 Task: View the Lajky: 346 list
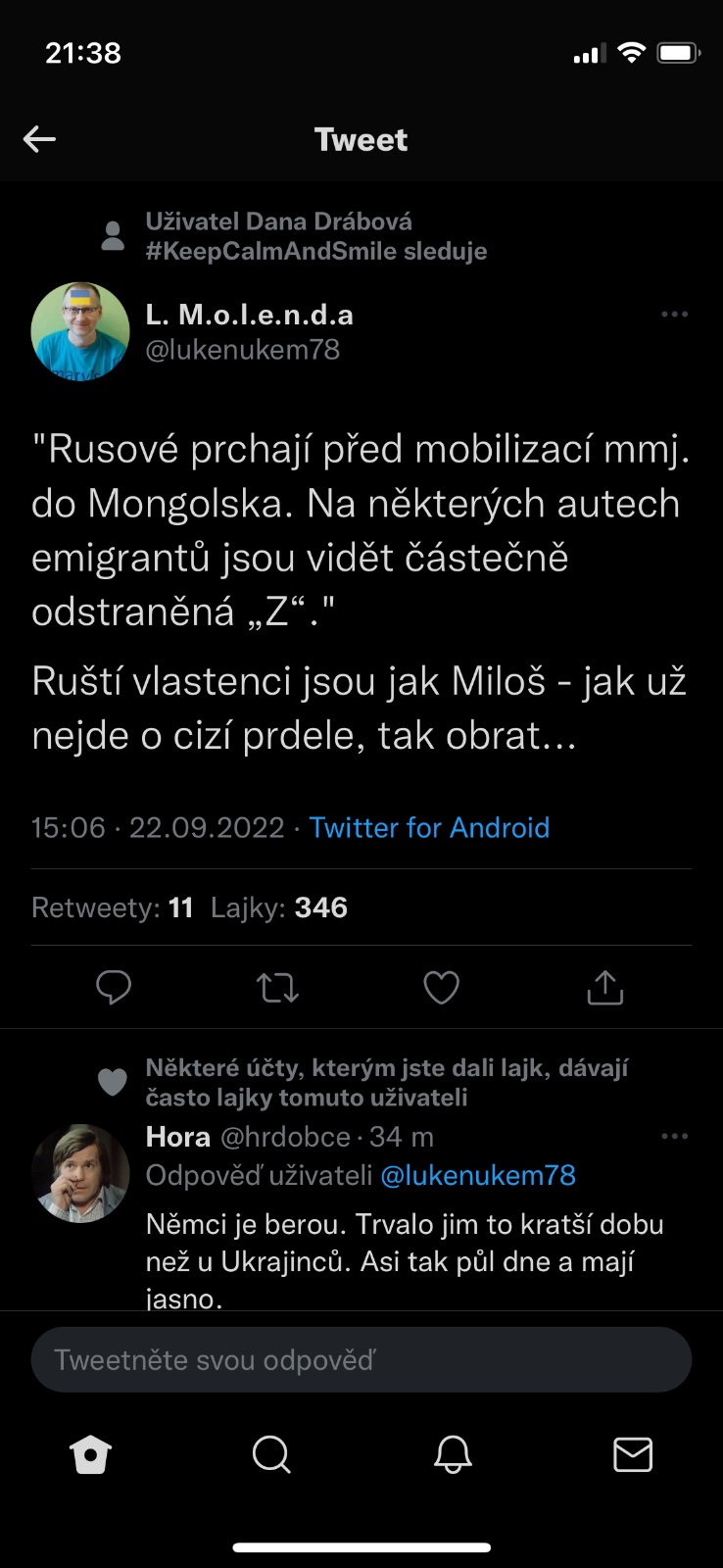(279, 907)
